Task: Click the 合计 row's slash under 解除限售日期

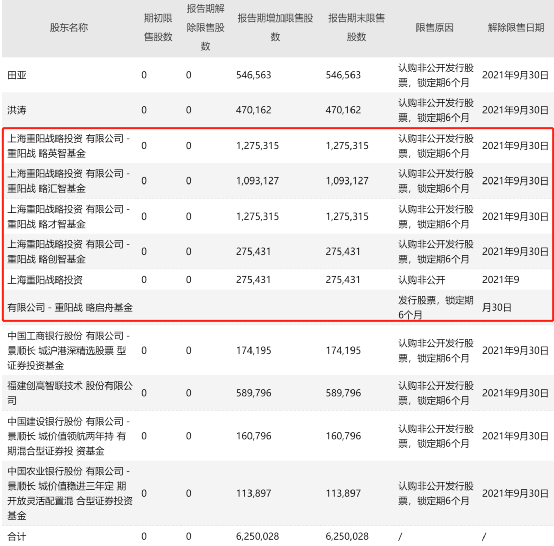Action: click(x=484, y=536)
